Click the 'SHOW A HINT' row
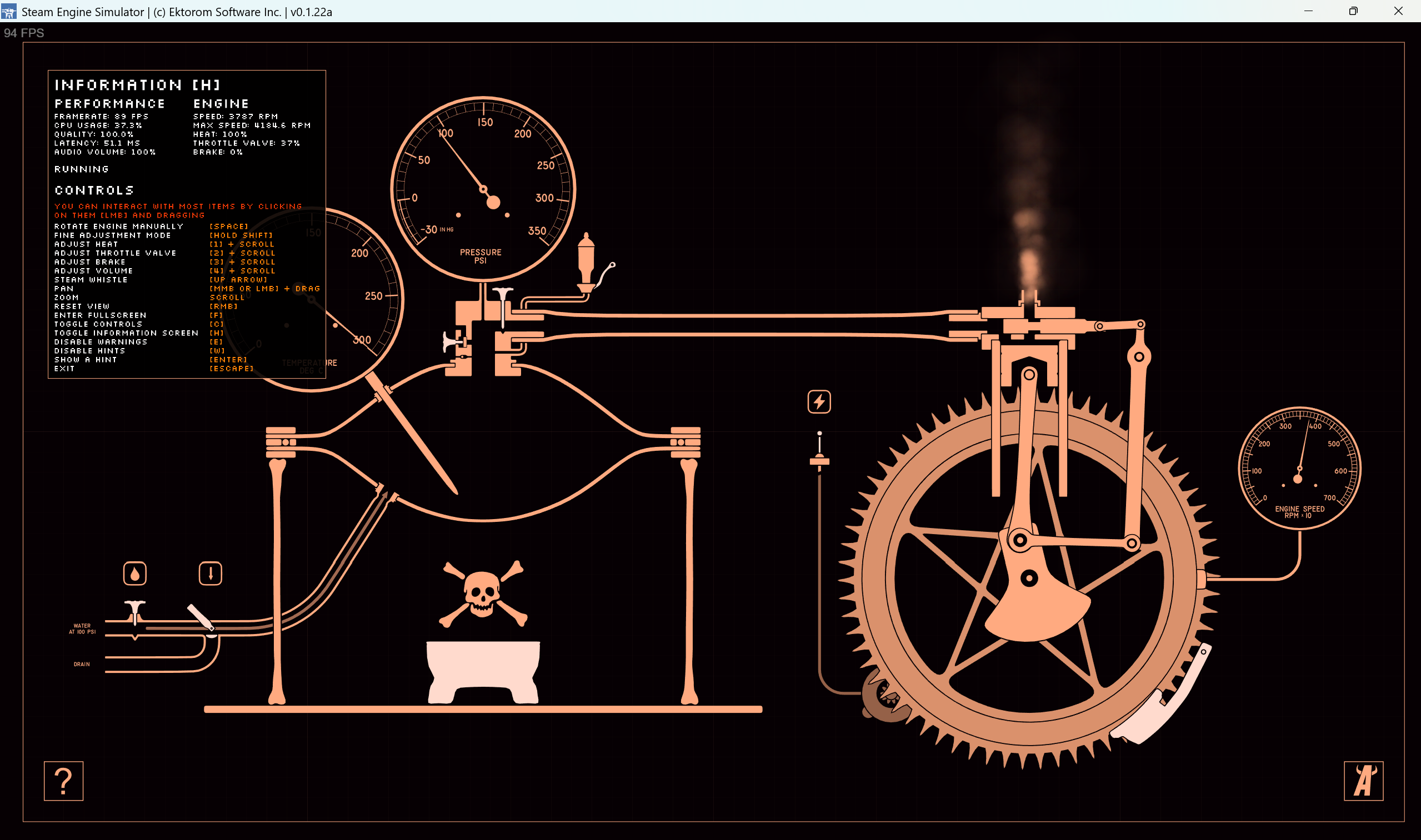Screen dimensions: 1421x840 pos(151,359)
